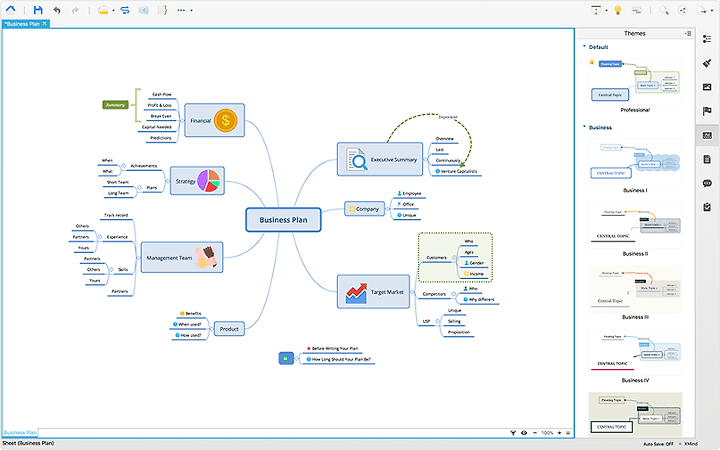Open brainstorming lightbulb icon

pos(618,10)
